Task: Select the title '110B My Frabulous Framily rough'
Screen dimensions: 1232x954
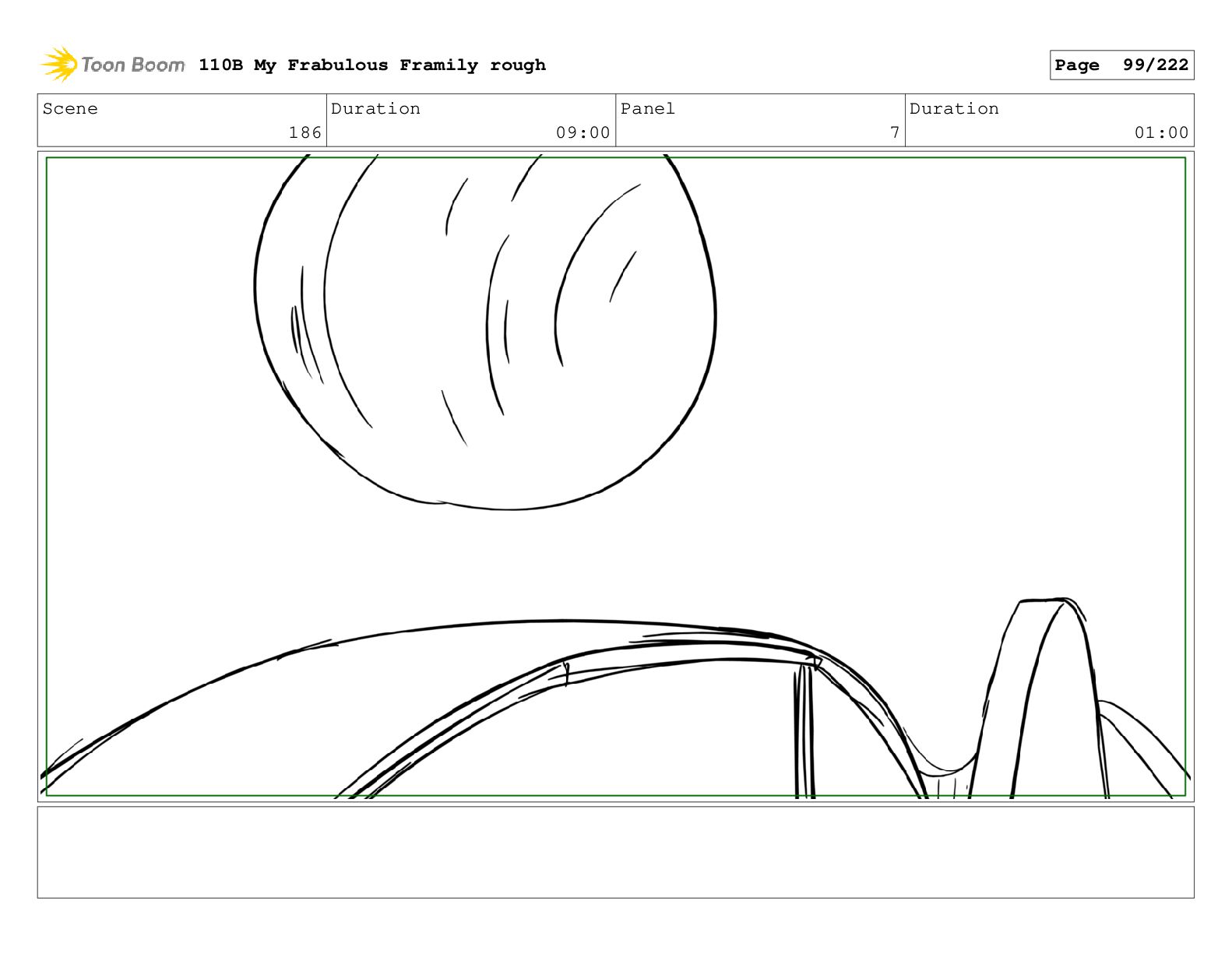Action: point(372,65)
